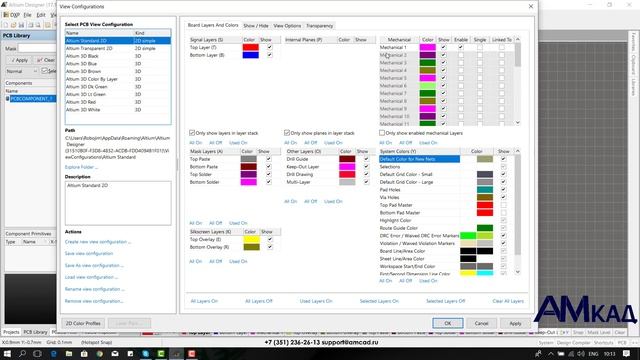Select Default Color for New Nets row
The image size is (640, 360).
pos(420,159)
